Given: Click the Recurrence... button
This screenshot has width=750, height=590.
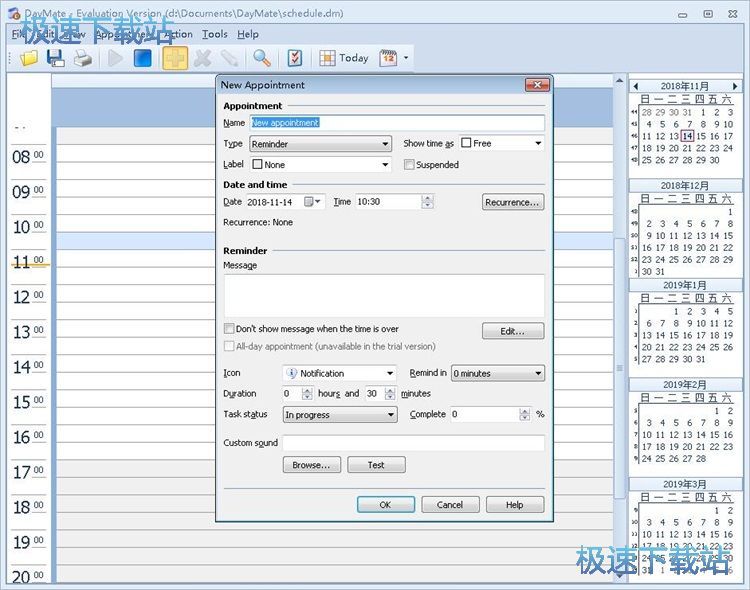Looking at the screenshot, I should click(512, 202).
